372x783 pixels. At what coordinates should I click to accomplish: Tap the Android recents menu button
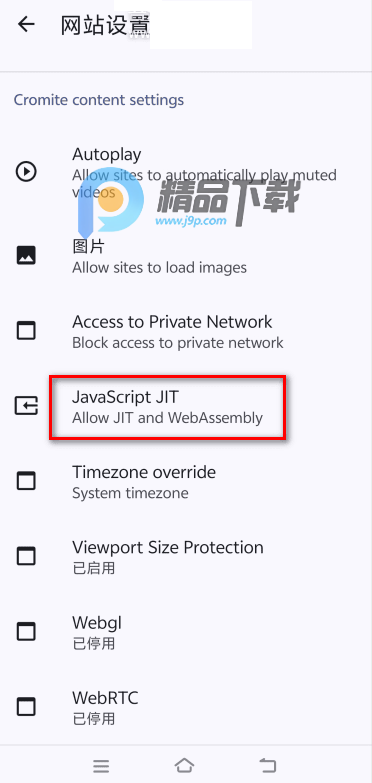(x=101, y=766)
